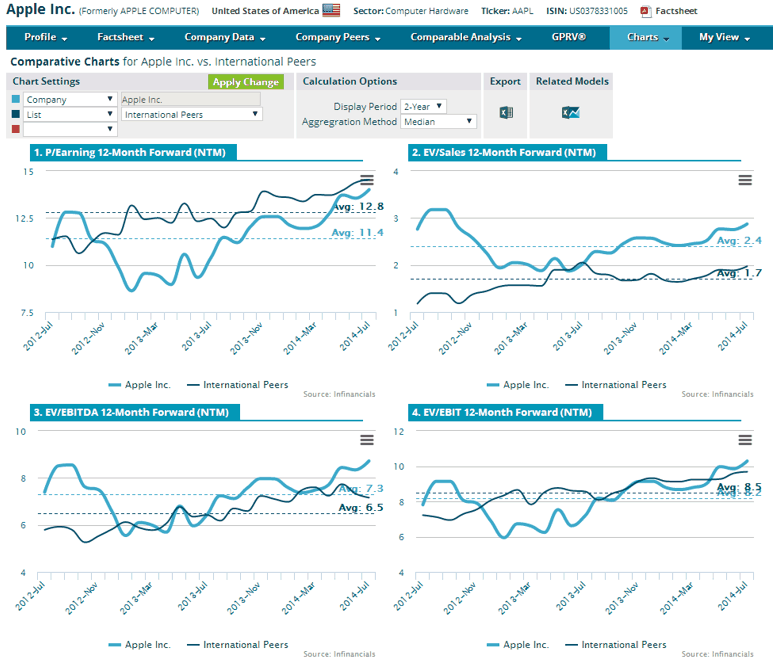Screen dimensions: 779x667
Task: Open the My View menu
Action: click(x=724, y=37)
